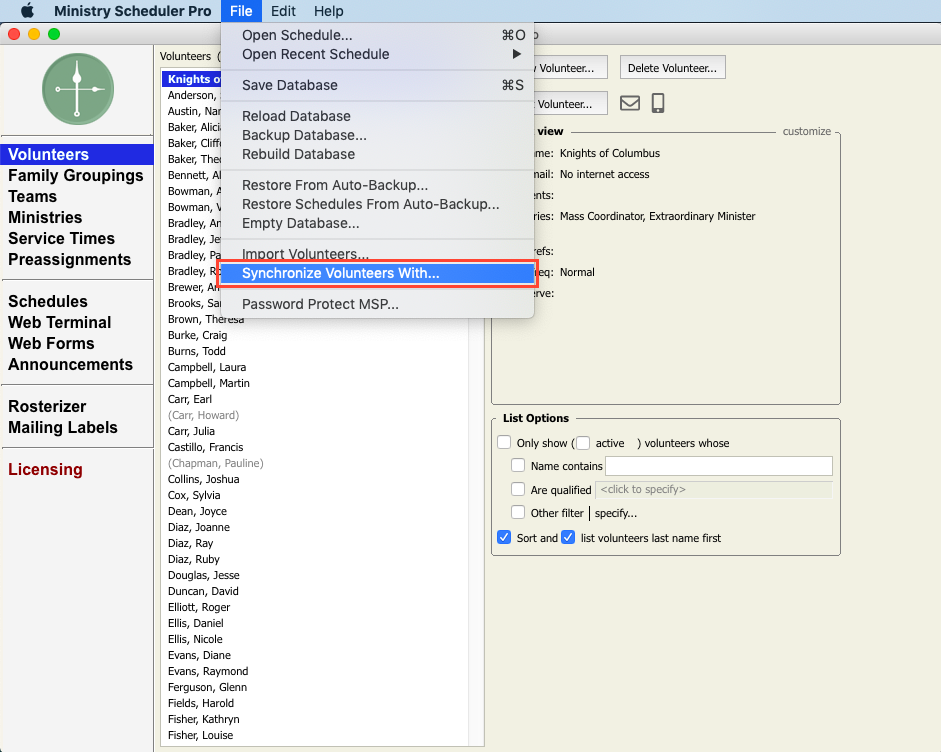Choose Open Schedule... from the File menu

(377, 35)
